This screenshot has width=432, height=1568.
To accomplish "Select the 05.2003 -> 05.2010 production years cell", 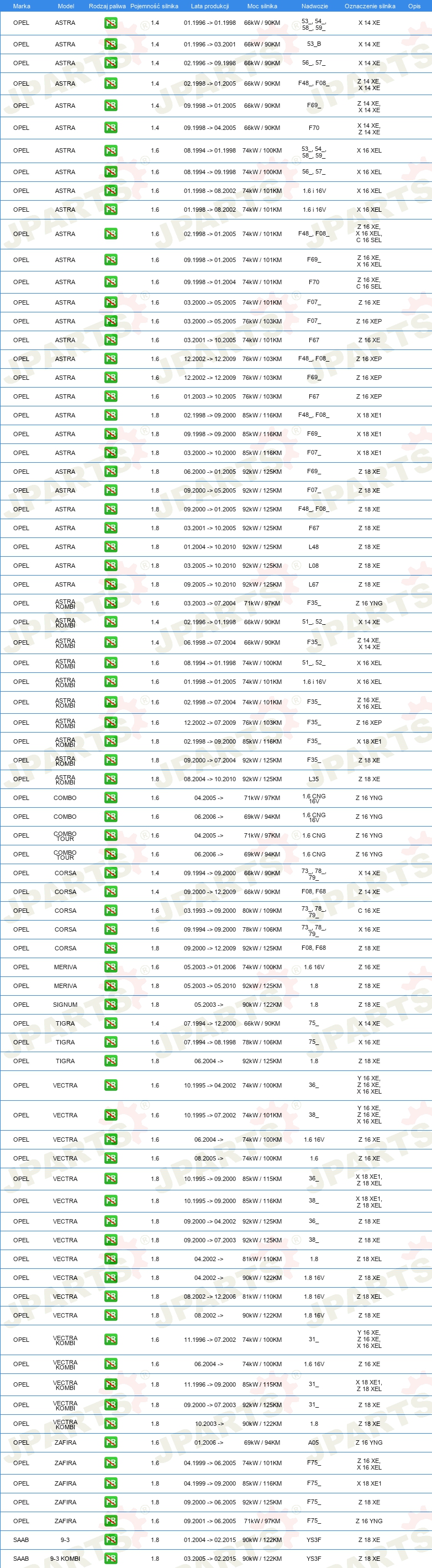I will 210,985.
